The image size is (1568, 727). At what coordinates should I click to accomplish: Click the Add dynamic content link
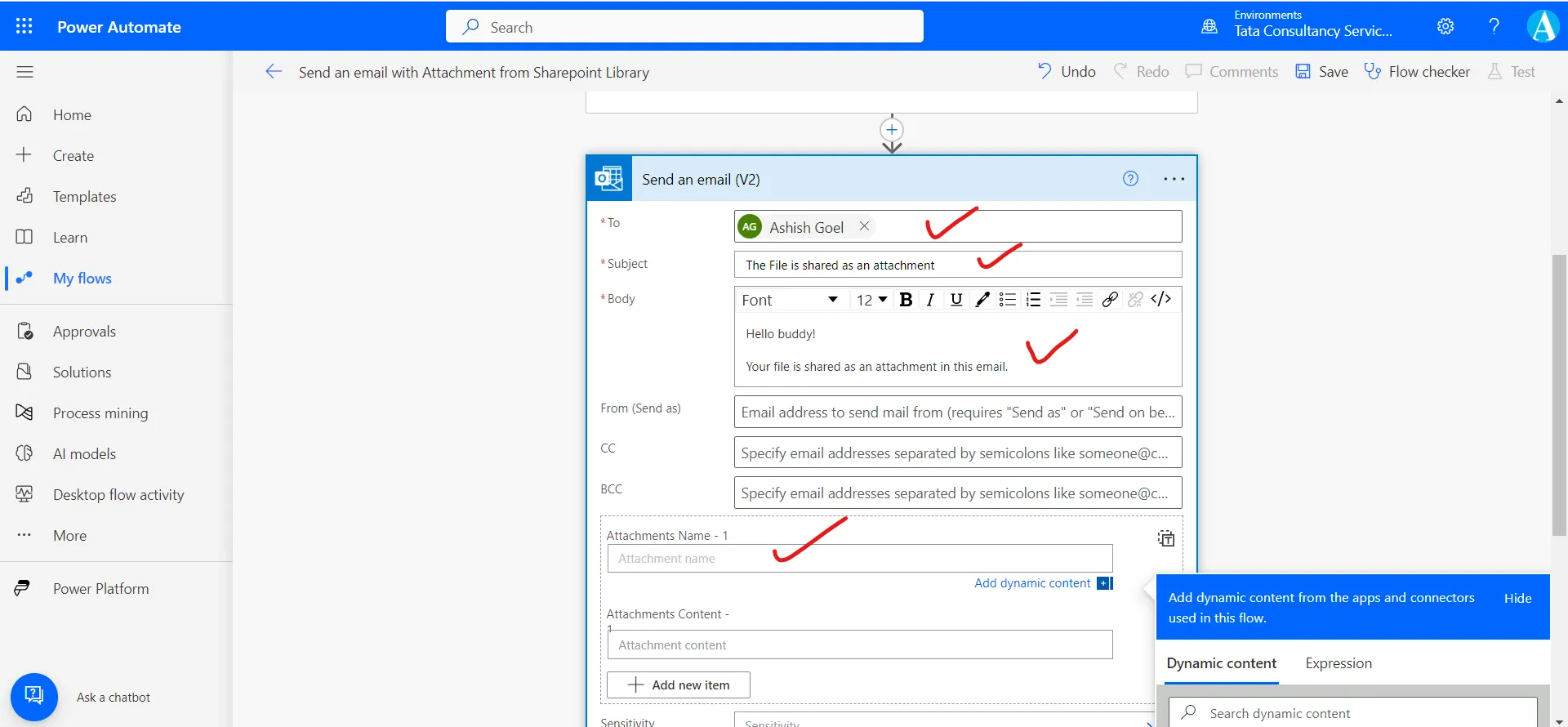click(x=1032, y=583)
